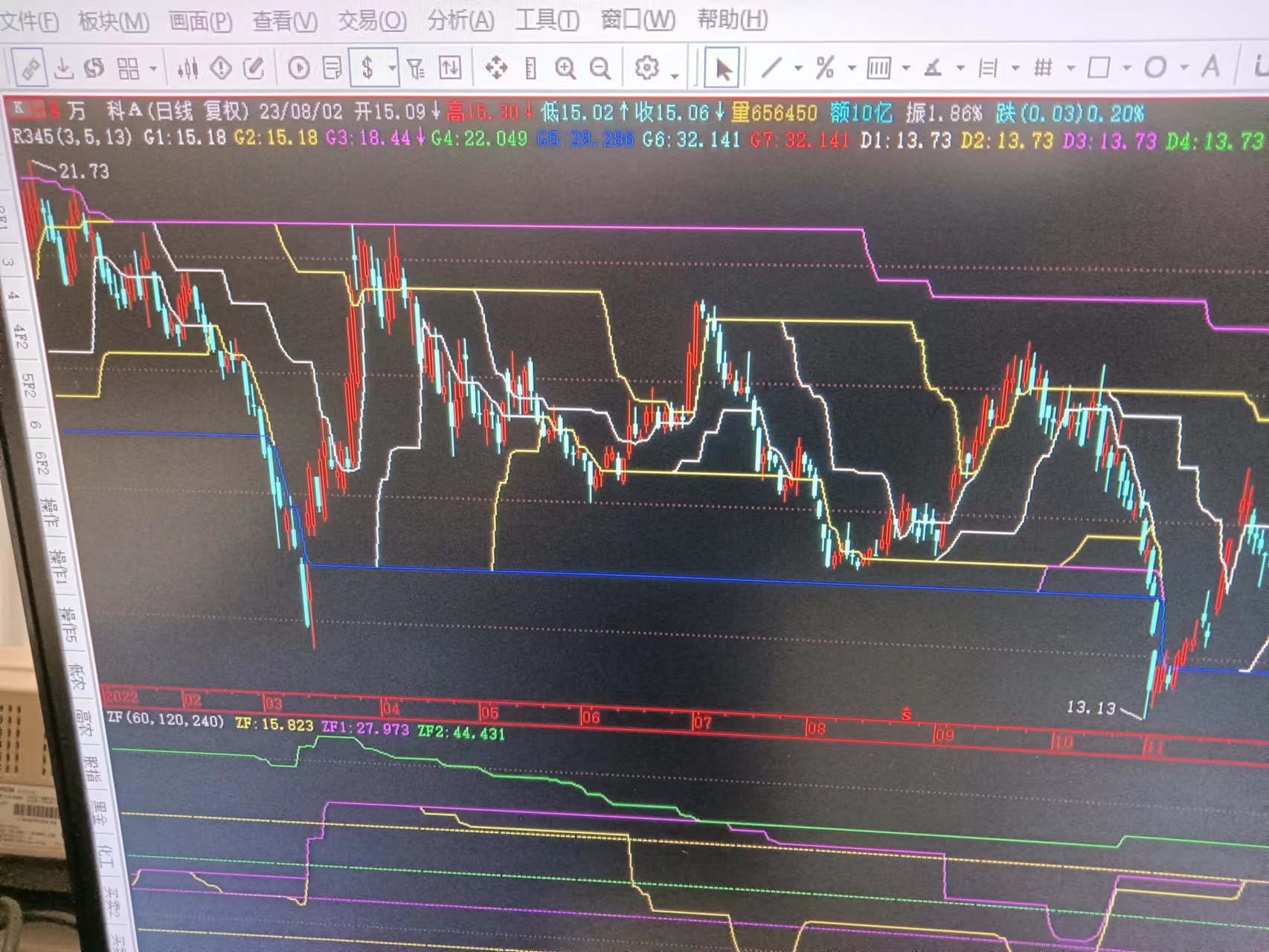Click the filter funnel icon
This screenshot has width=1269, height=952.
point(417,69)
